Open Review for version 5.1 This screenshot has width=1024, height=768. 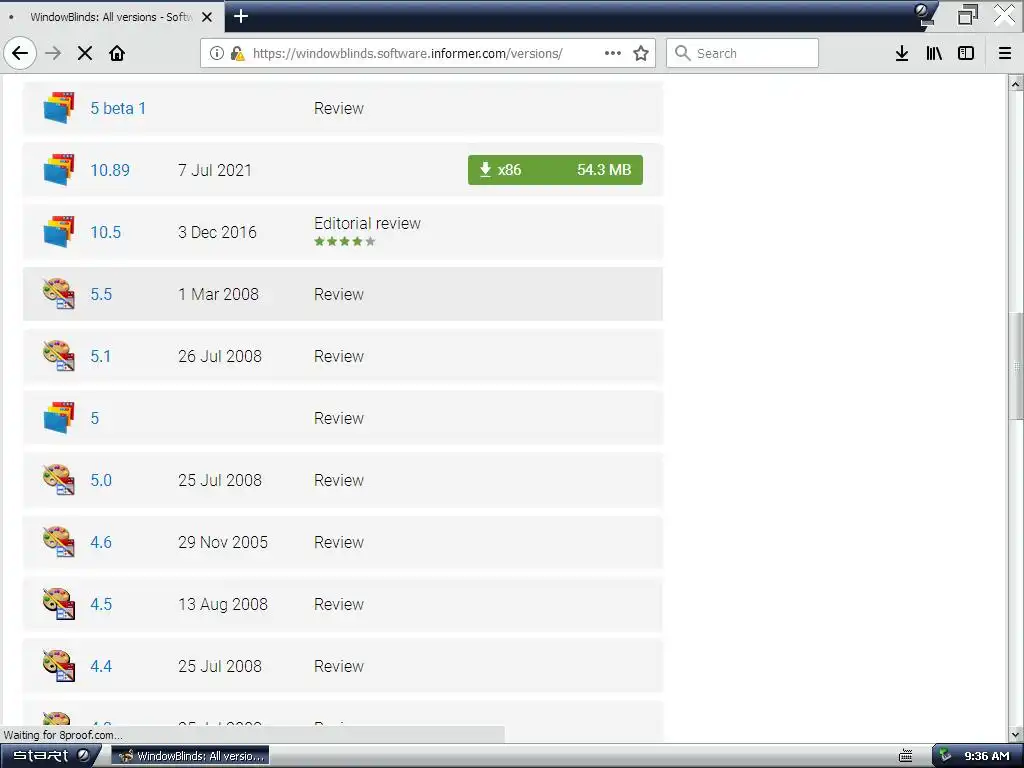click(339, 357)
